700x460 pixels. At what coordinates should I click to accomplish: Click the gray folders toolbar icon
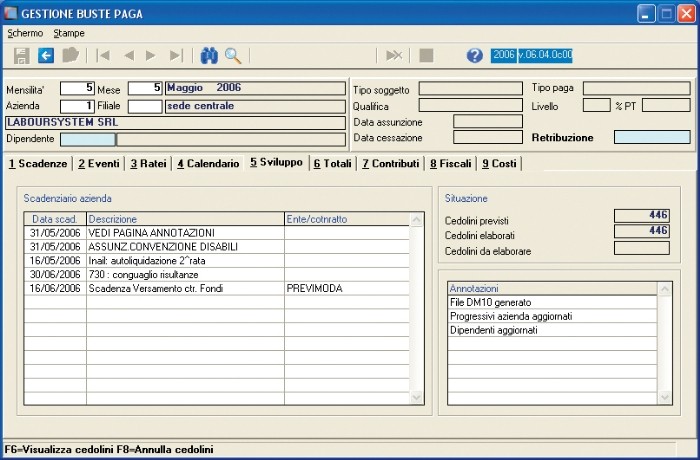[70, 55]
